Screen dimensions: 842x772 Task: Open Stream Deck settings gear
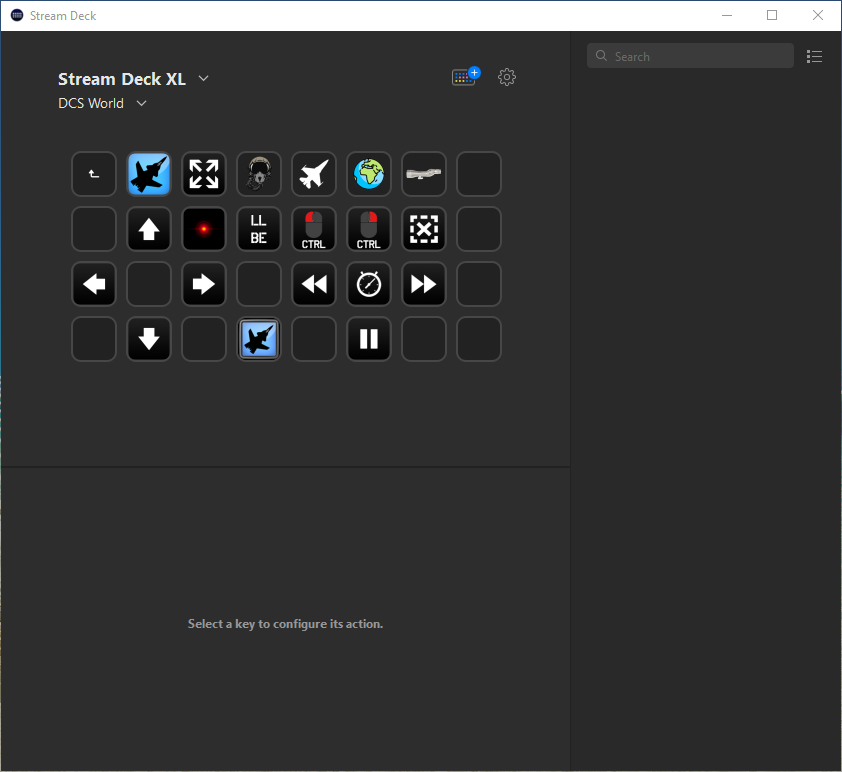coord(507,77)
